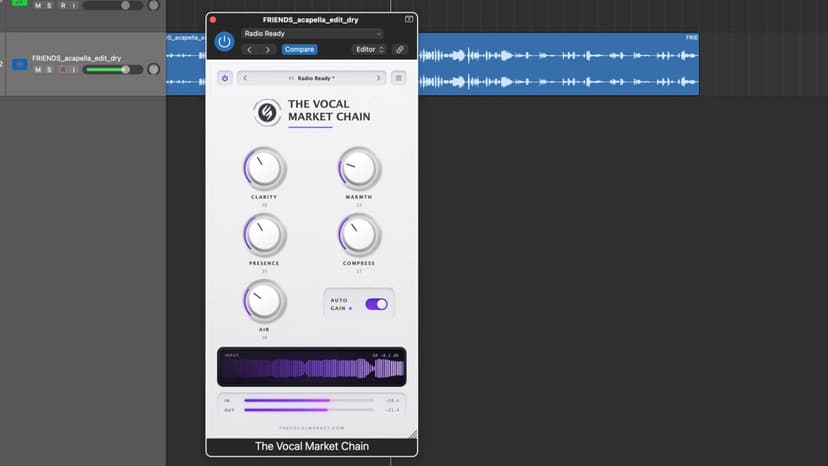Mute the FRIENDS_acapella_edit_dry track
Screen dimensions: 828x466
click(38, 70)
